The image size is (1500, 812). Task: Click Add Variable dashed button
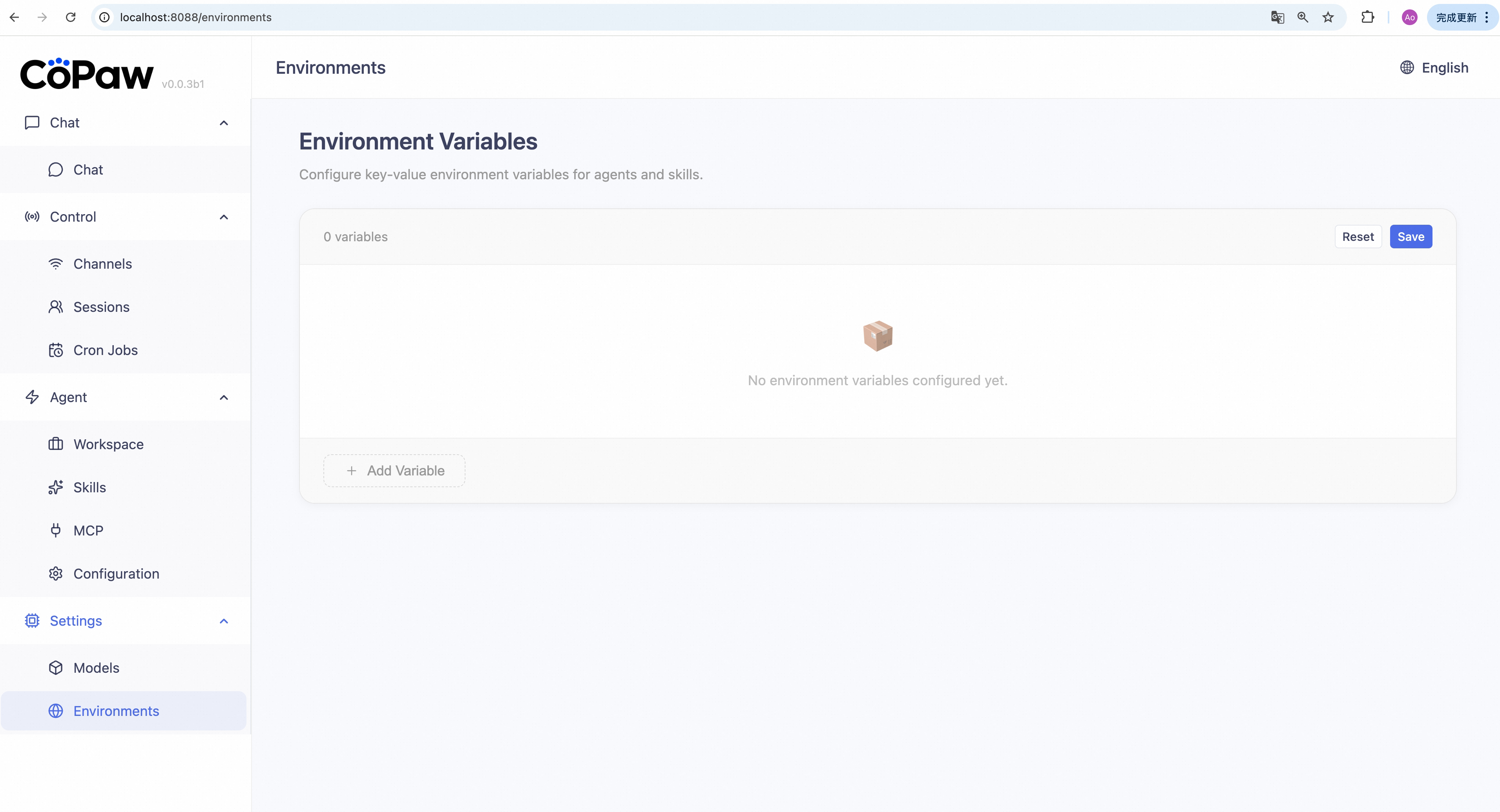coord(394,470)
